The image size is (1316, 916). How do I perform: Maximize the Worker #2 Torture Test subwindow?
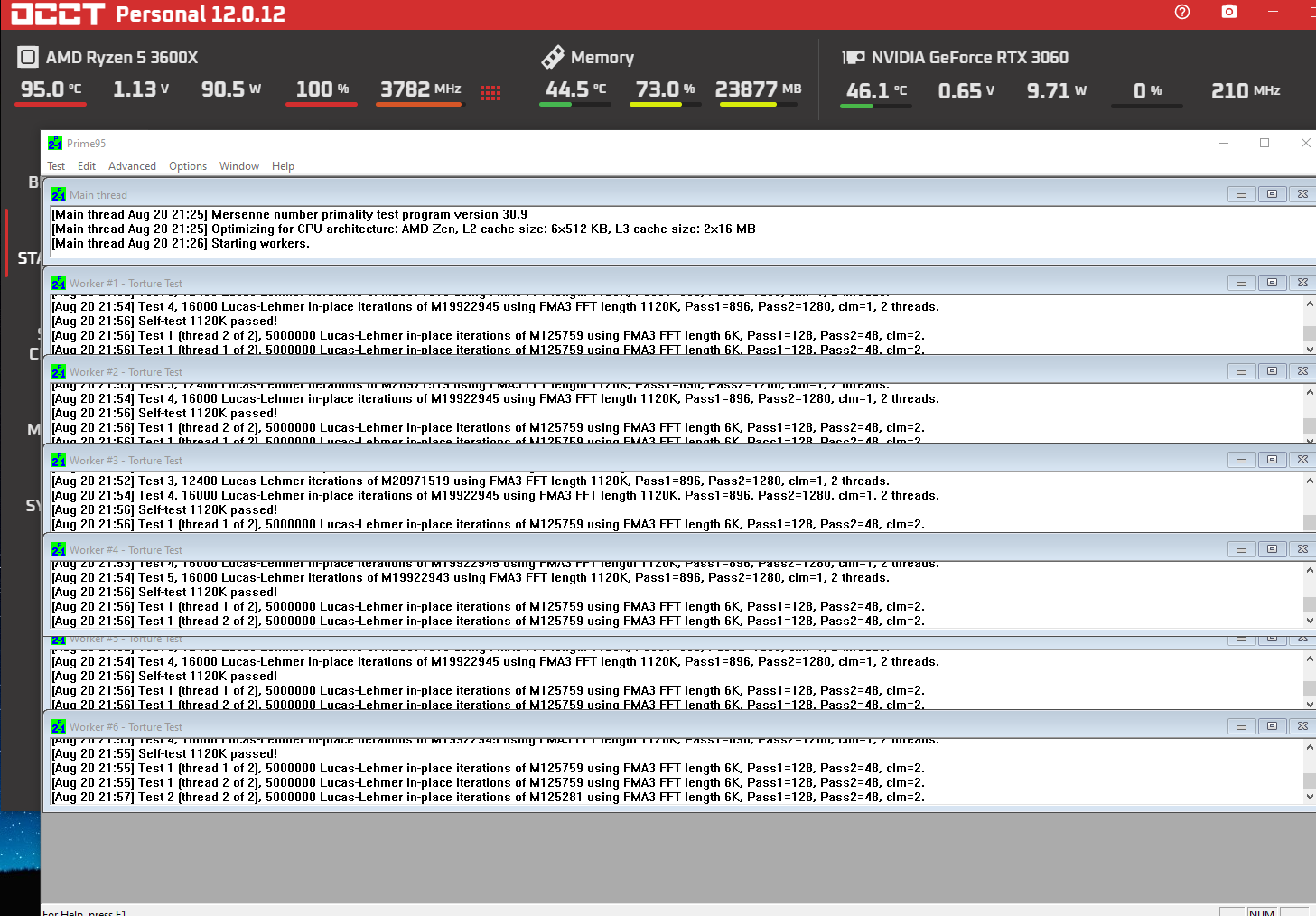(x=1272, y=371)
